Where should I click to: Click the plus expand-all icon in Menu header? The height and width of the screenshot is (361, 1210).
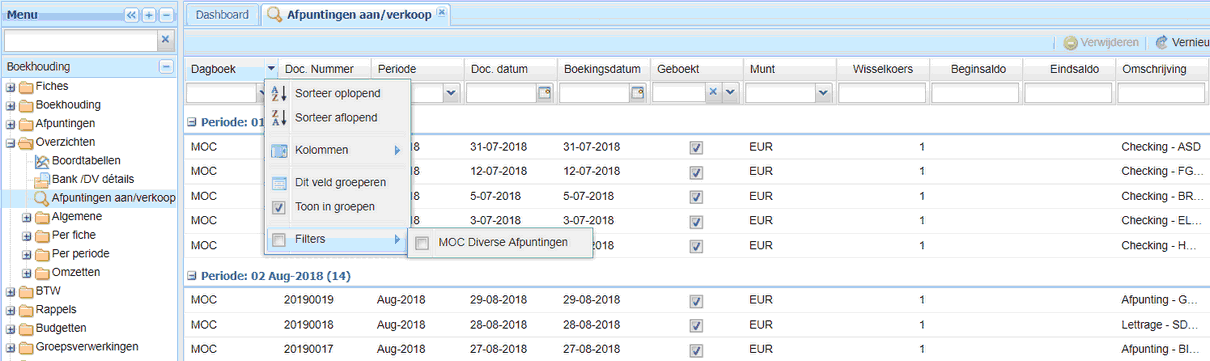point(149,15)
